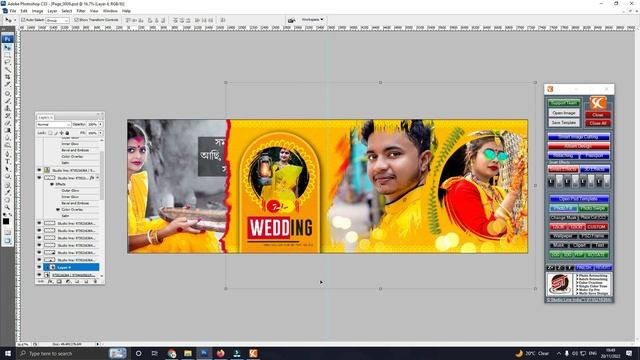This screenshot has height=360, width=640.
Task: Open Firefox from the taskbar
Action: 220,353
